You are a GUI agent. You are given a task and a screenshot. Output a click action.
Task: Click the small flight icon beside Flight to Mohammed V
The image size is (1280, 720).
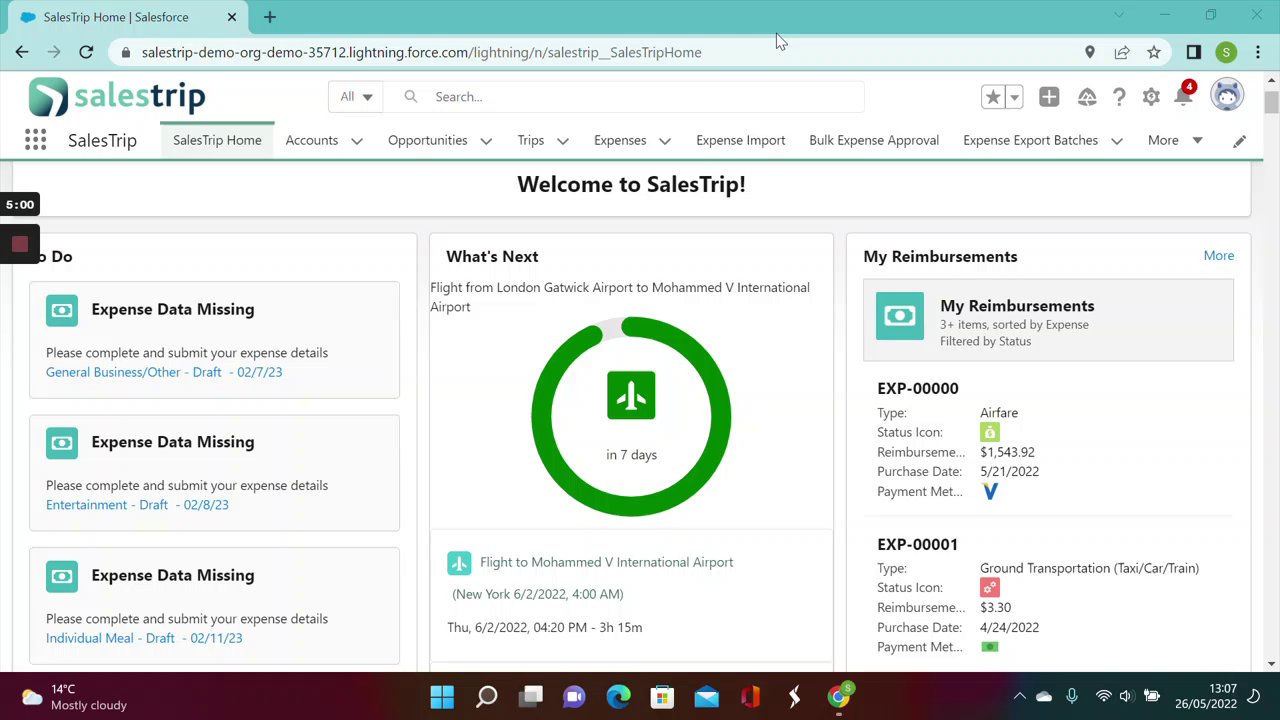pos(459,563)
